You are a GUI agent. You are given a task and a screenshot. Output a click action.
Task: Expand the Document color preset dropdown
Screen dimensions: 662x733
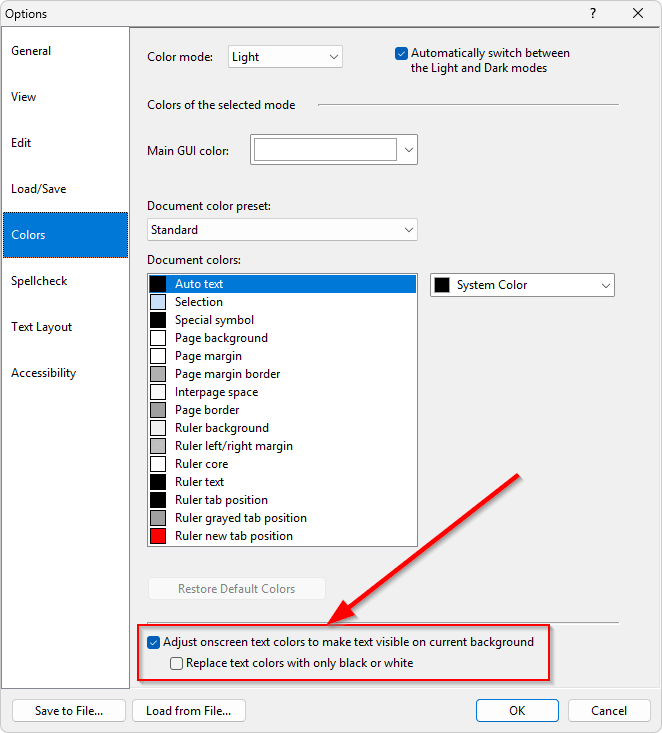click(282, 230)
